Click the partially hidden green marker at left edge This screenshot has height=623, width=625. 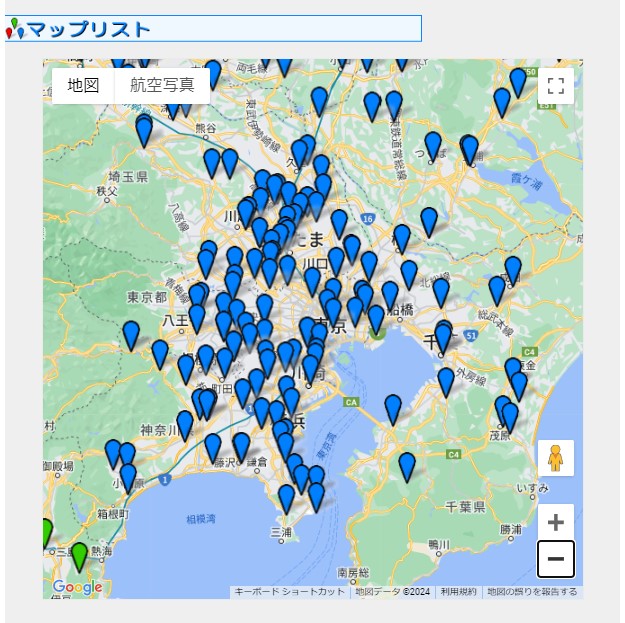click(46, 533)
